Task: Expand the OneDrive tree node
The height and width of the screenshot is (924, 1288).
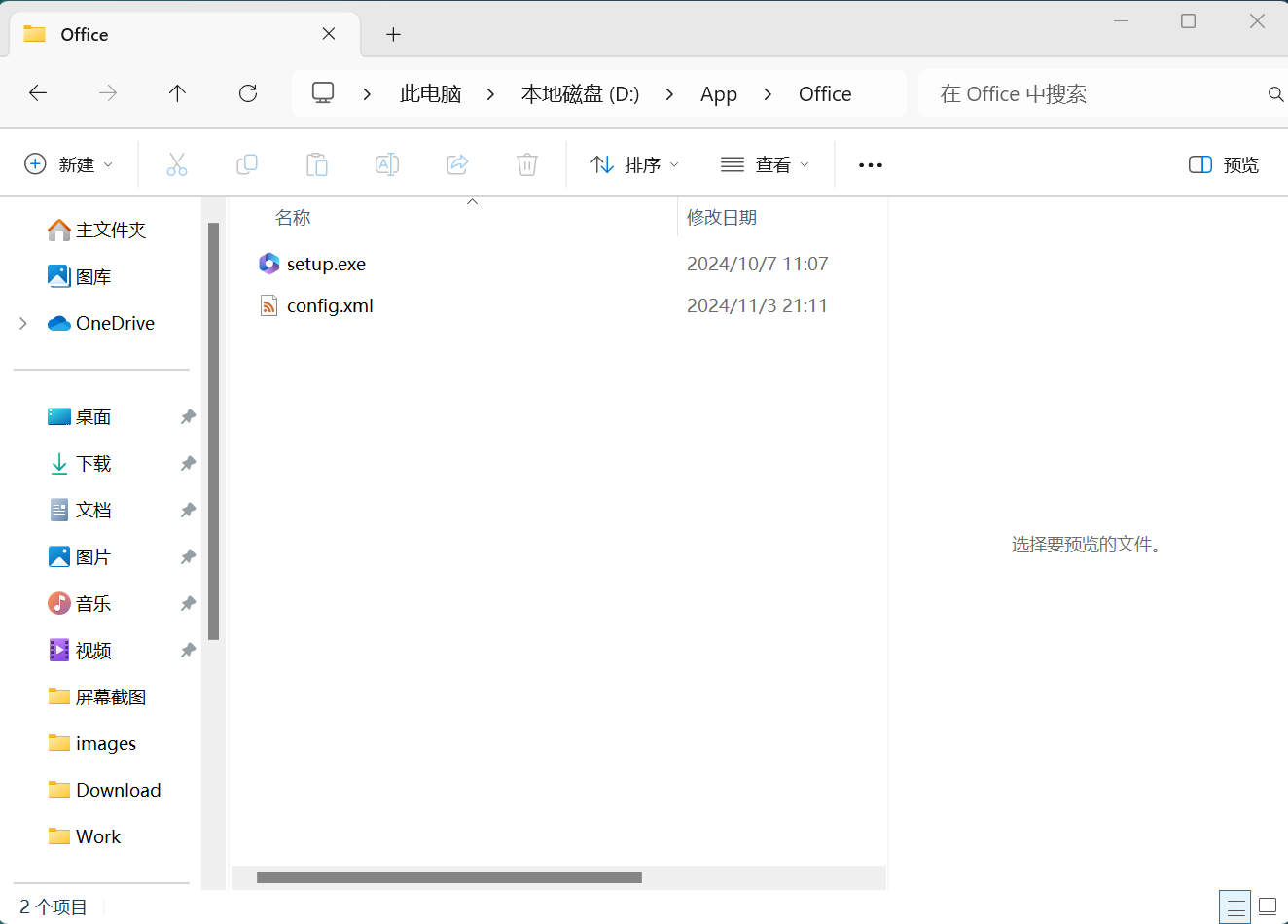Action: [23, 323]
